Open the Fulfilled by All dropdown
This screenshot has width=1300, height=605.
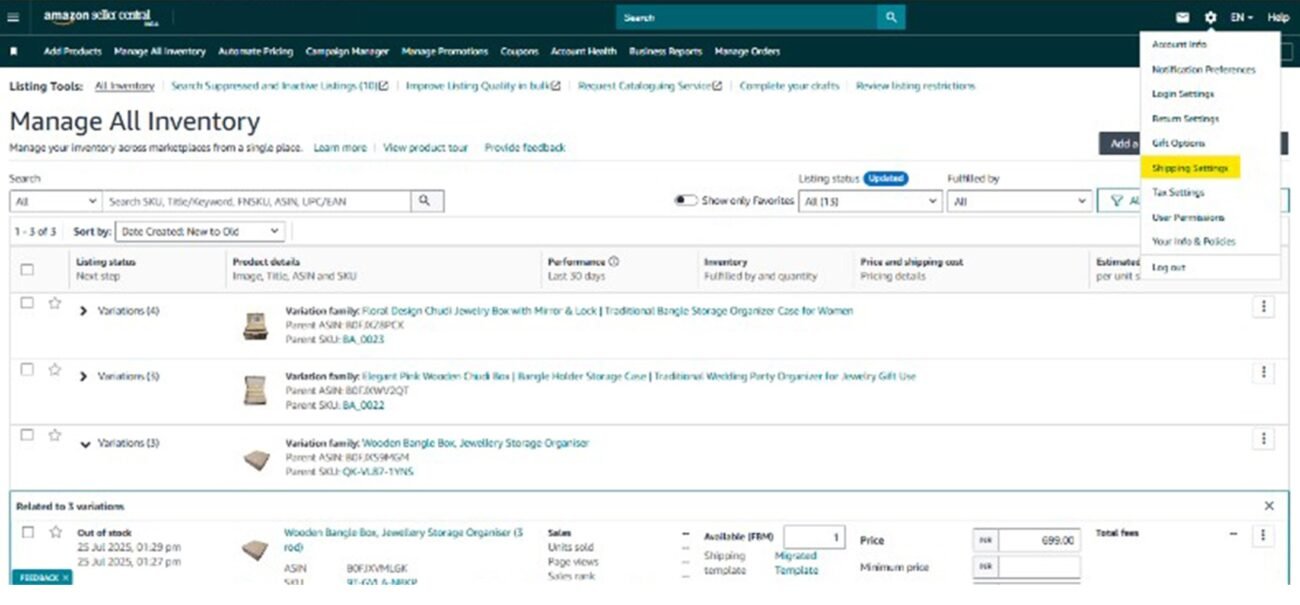click(1019, 201)
